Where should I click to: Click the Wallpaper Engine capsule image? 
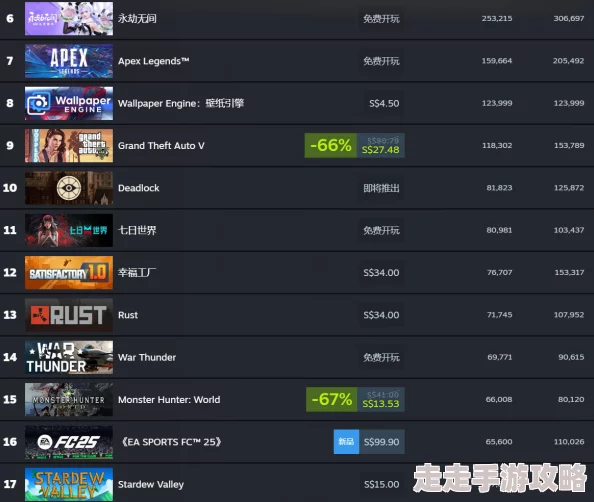pyautogui.click(x=69, y=103)
